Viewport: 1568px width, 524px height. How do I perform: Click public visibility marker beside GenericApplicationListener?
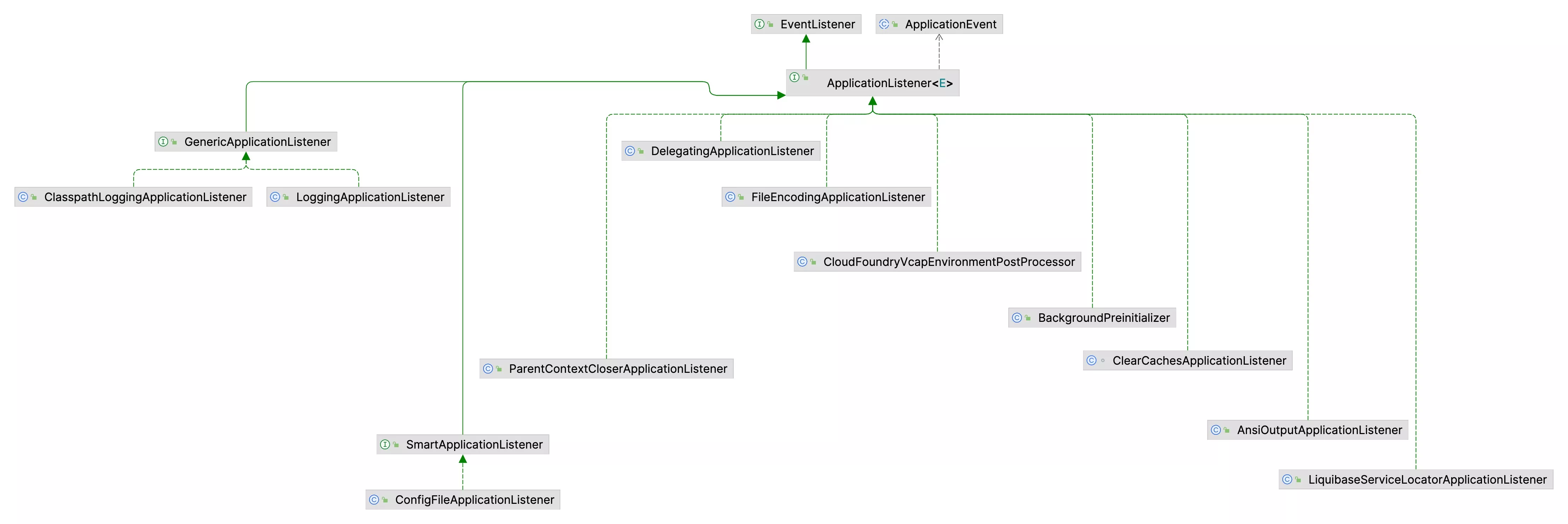pyautogui.click(x=174, y=142)
